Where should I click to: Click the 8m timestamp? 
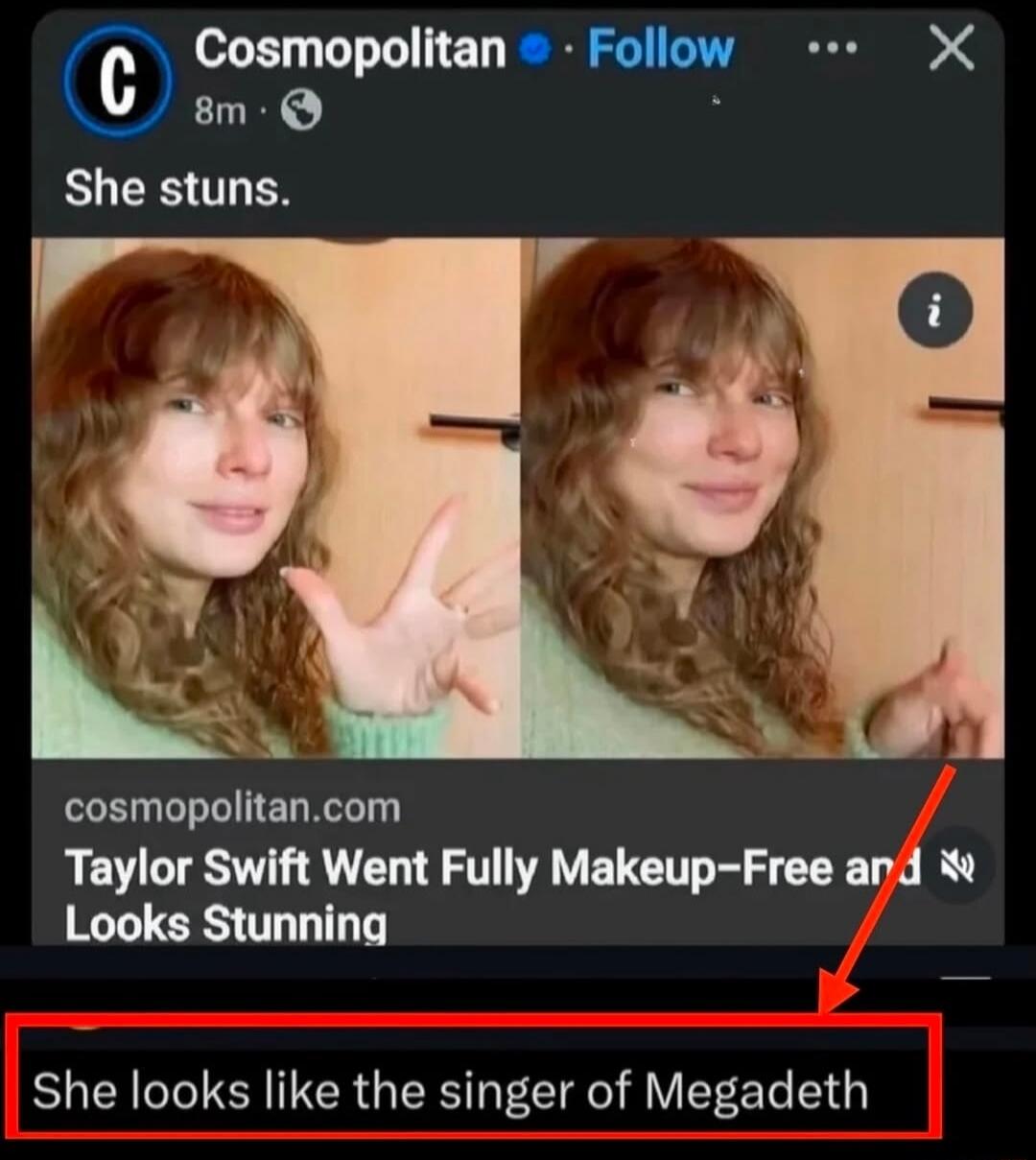[223, 108]
